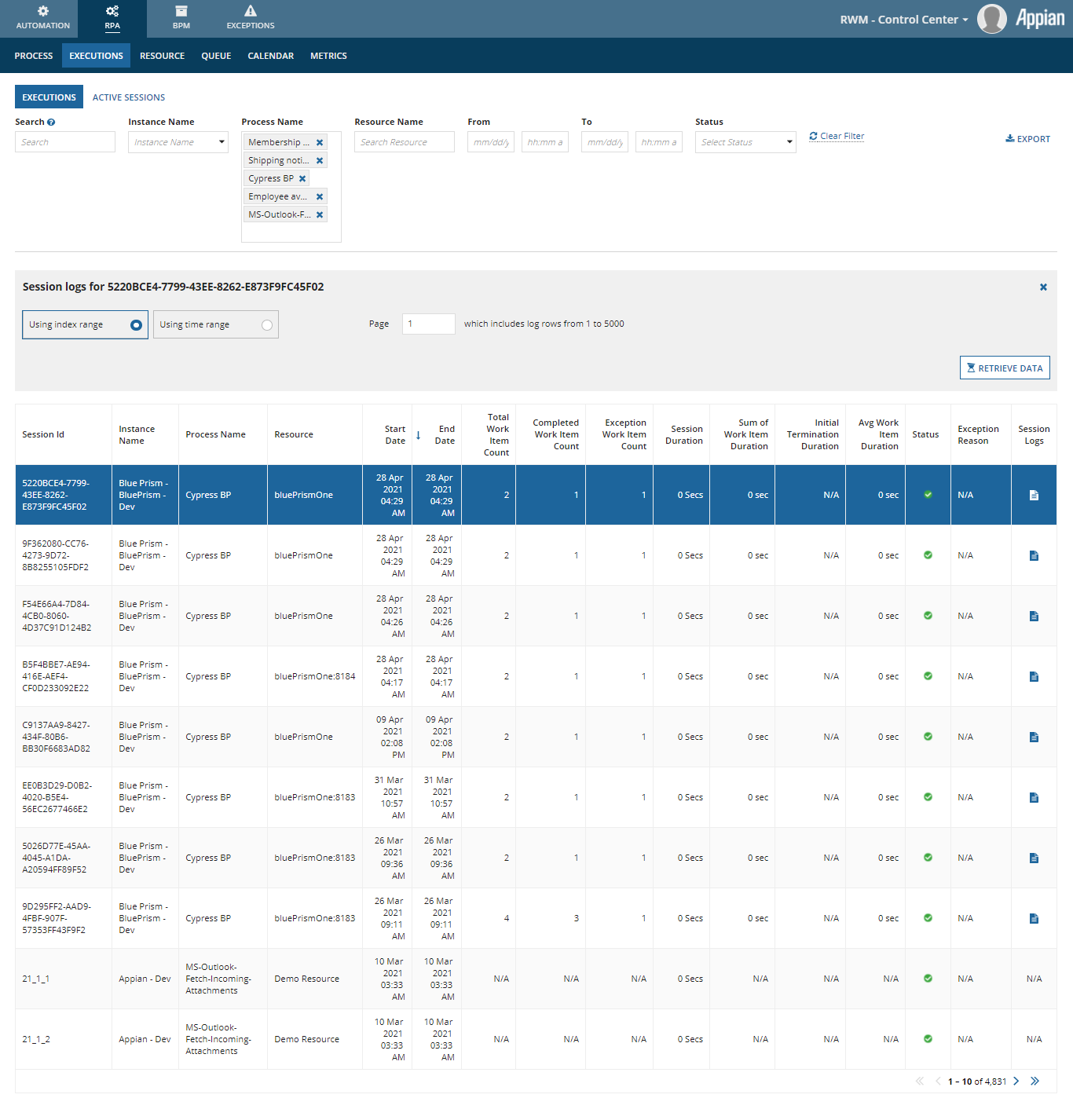This screenshot has width=1073, height=1120.
Task: Click the From time field
Action: click(x=545, y=142)
